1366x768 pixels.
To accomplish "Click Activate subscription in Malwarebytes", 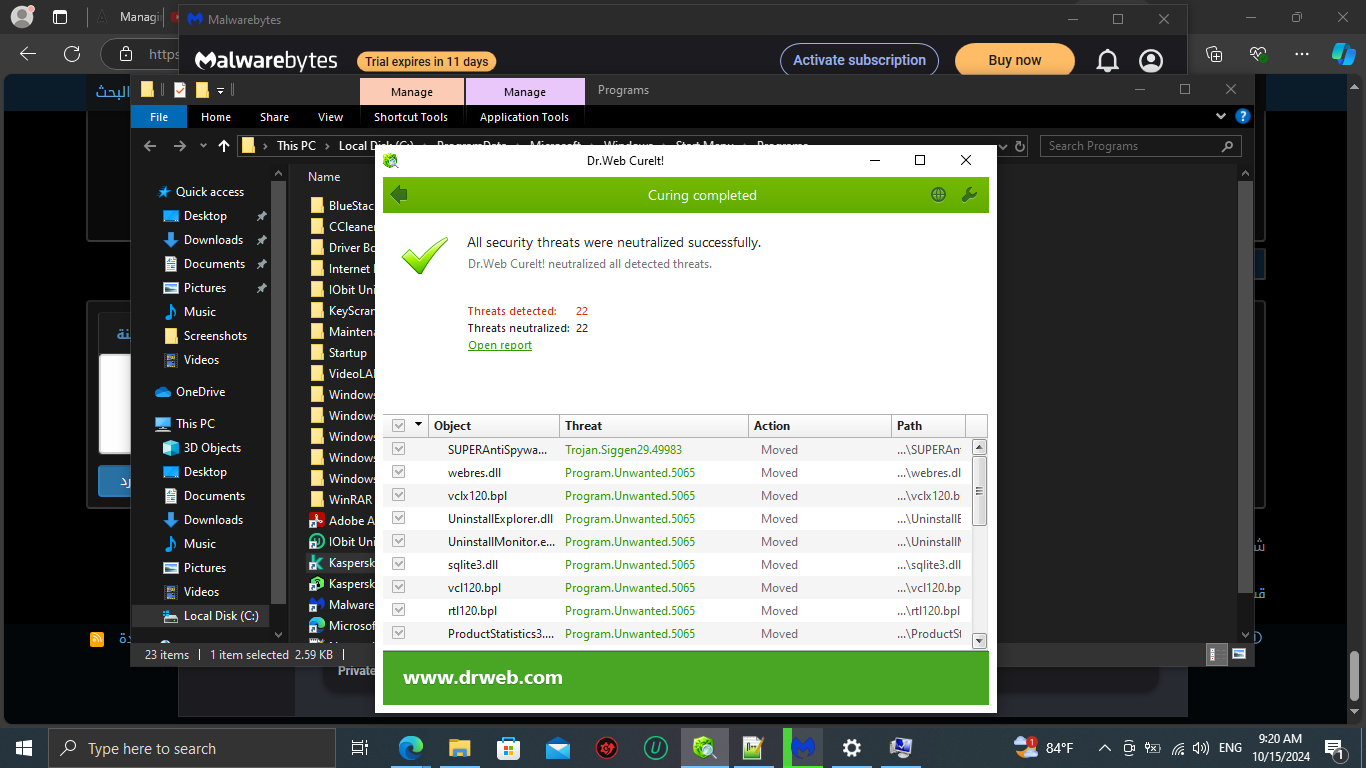I will [x=860, y=60].
